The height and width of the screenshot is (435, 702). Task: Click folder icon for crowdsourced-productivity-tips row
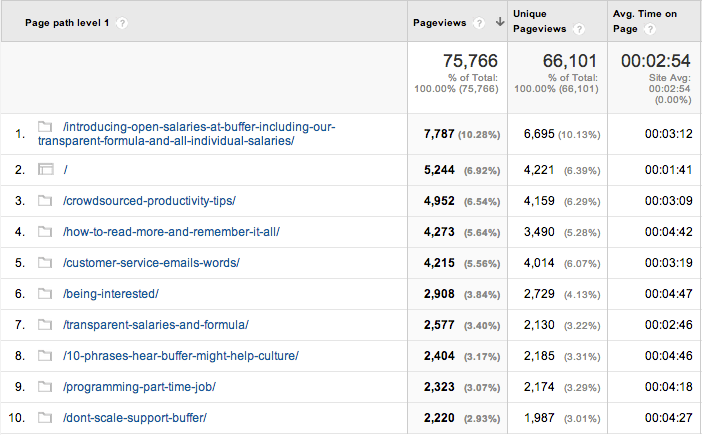point(45,200)
